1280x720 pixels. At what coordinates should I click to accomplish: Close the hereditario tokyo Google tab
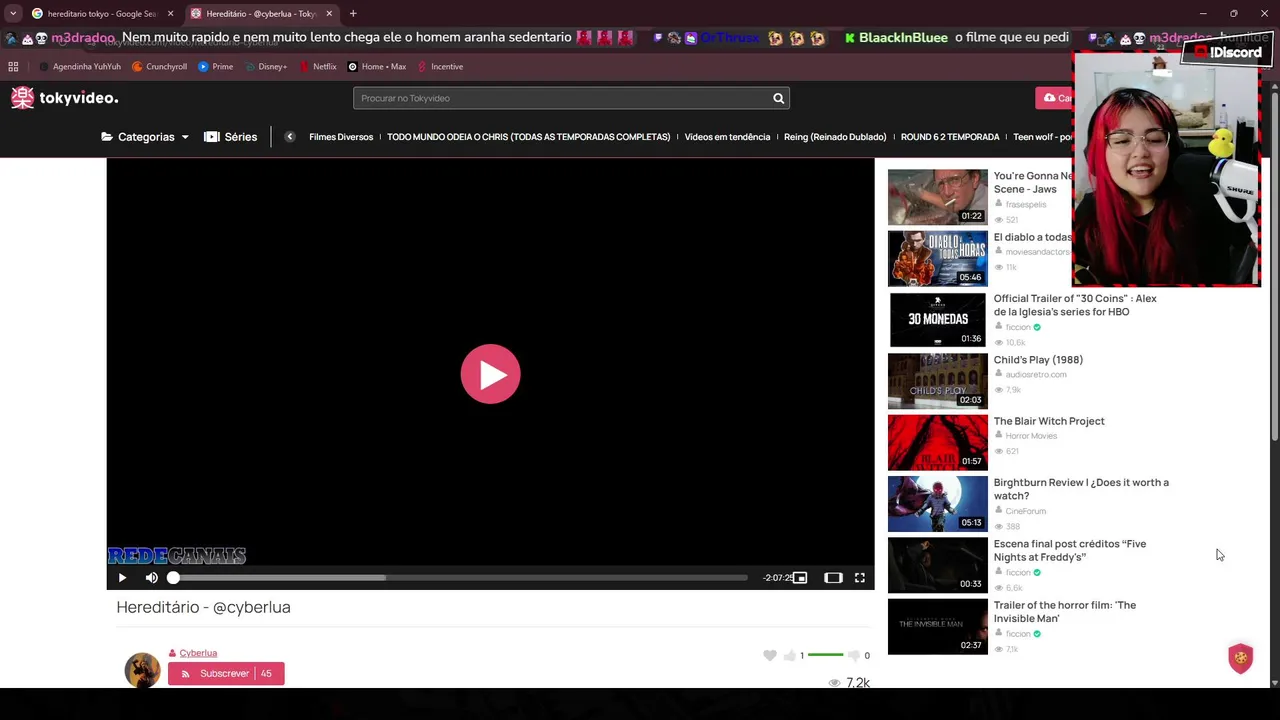(170, 14)
